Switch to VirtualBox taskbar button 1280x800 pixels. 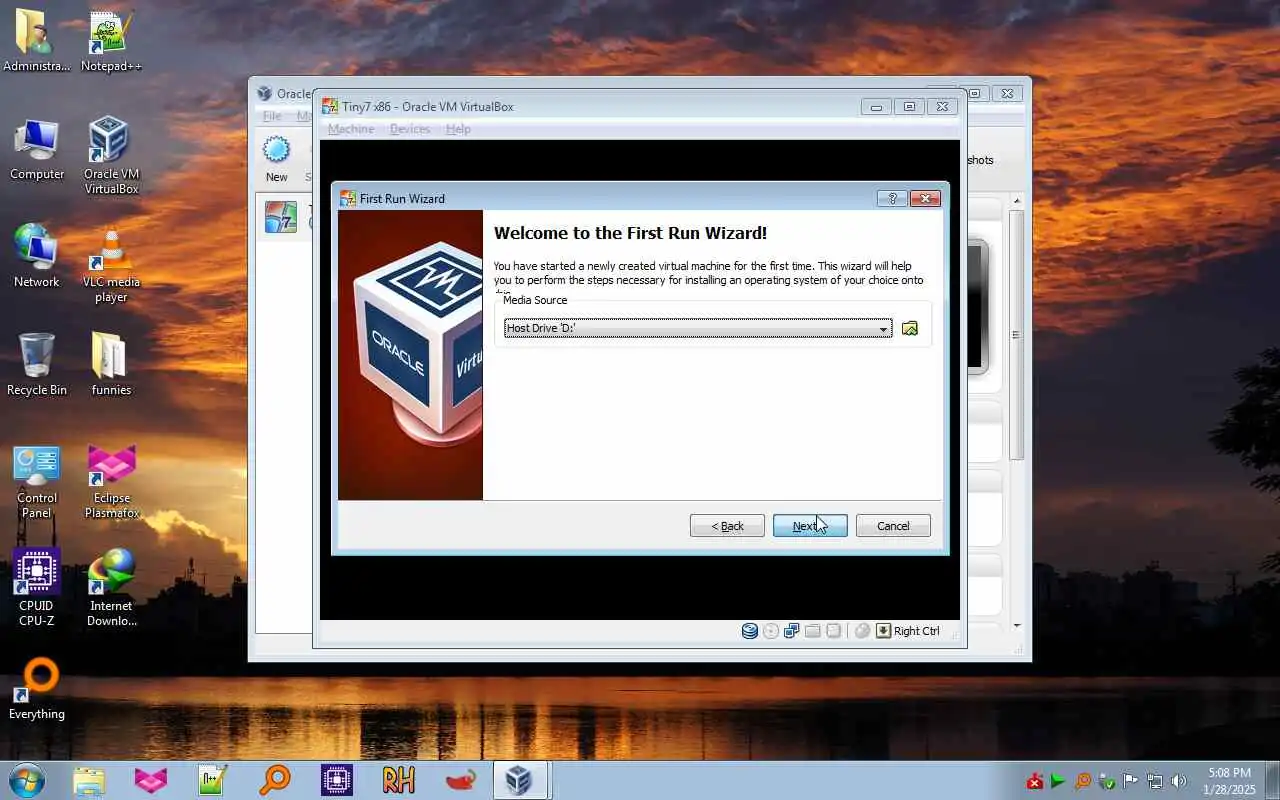(520, 780)
